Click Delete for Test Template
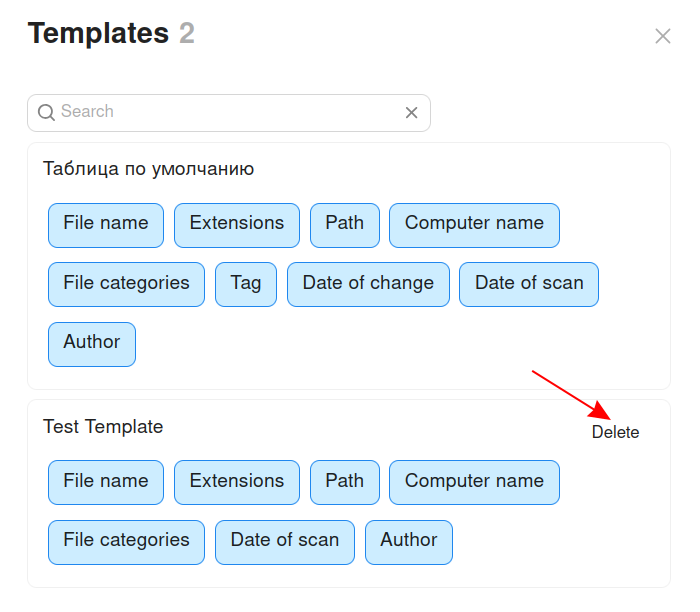Screen dimensions: 700x612 coord(615,432)
